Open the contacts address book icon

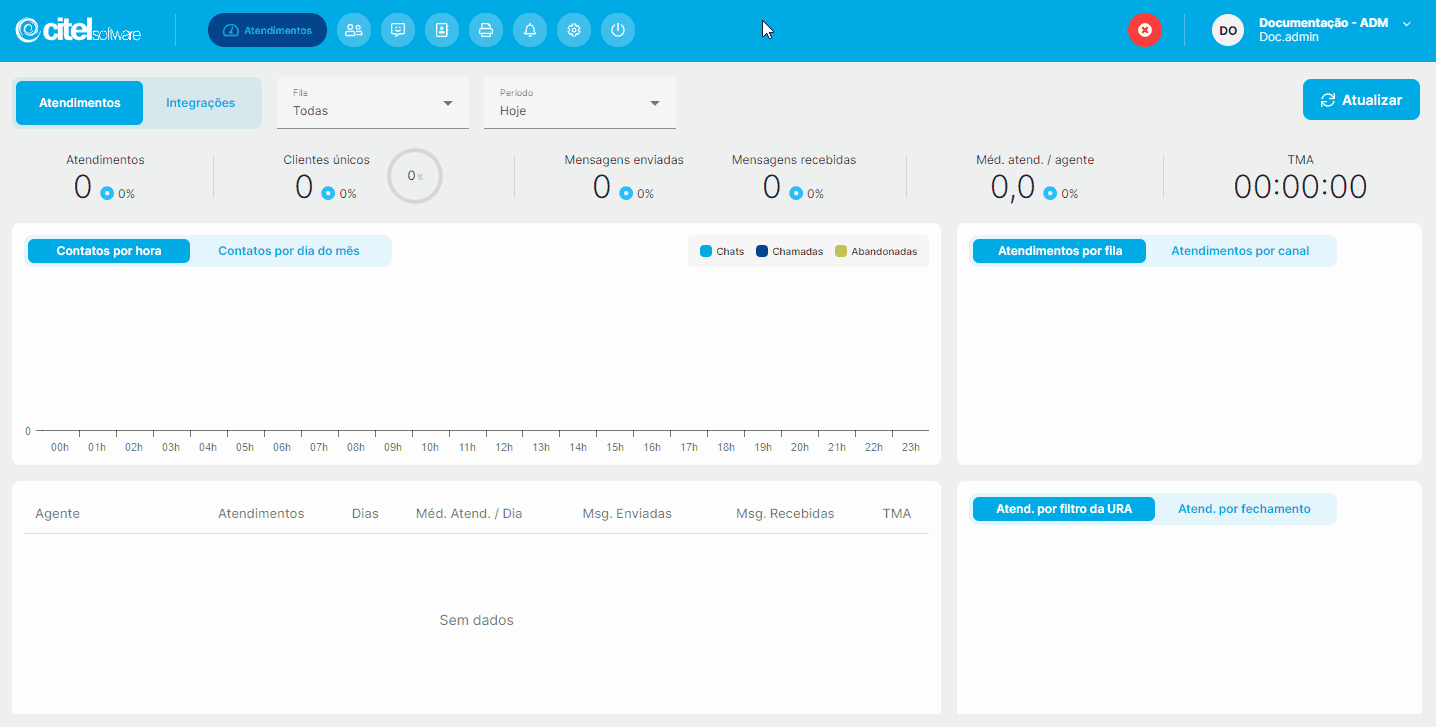(442, 30)
